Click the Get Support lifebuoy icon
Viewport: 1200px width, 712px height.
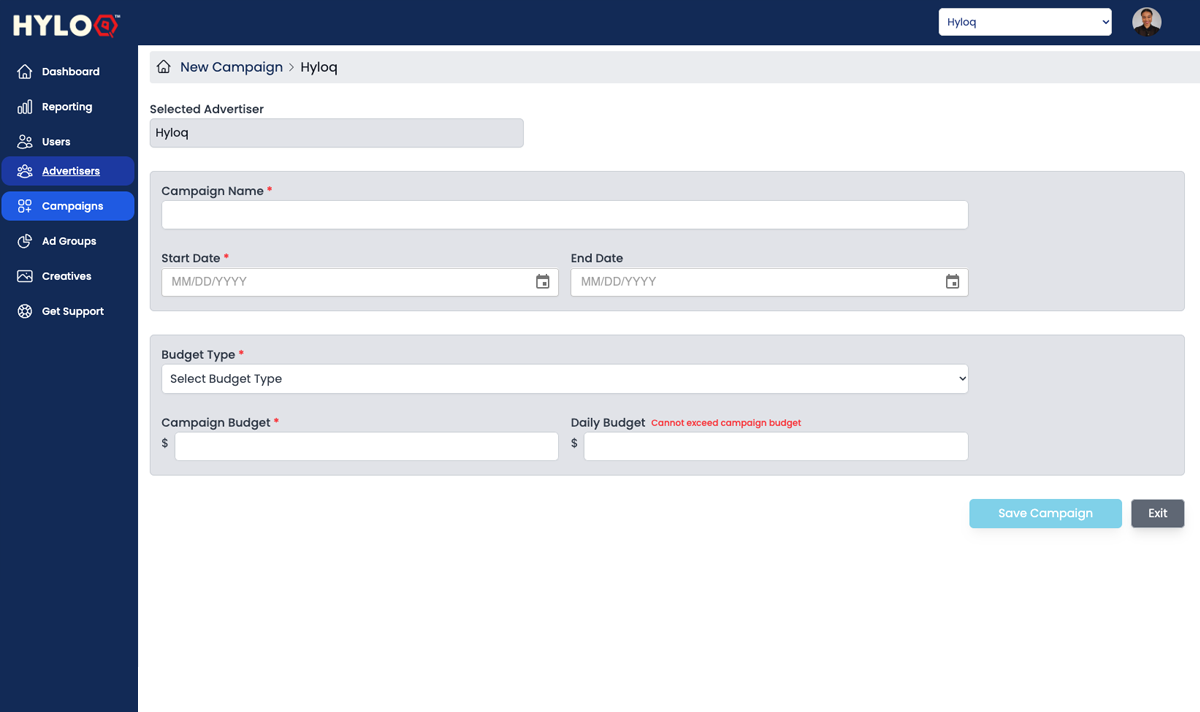(25, 311)
